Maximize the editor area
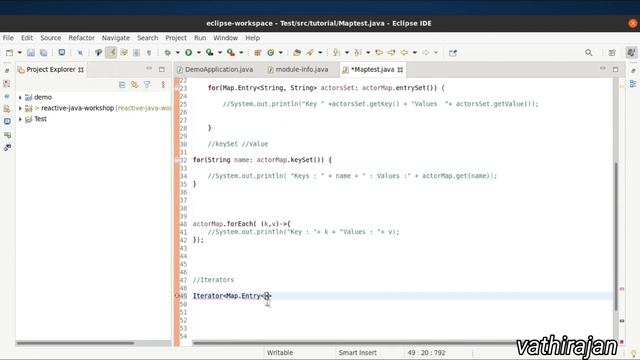Image resolution: width=640 pixels, height=360 pixels. tap(616, 69)
